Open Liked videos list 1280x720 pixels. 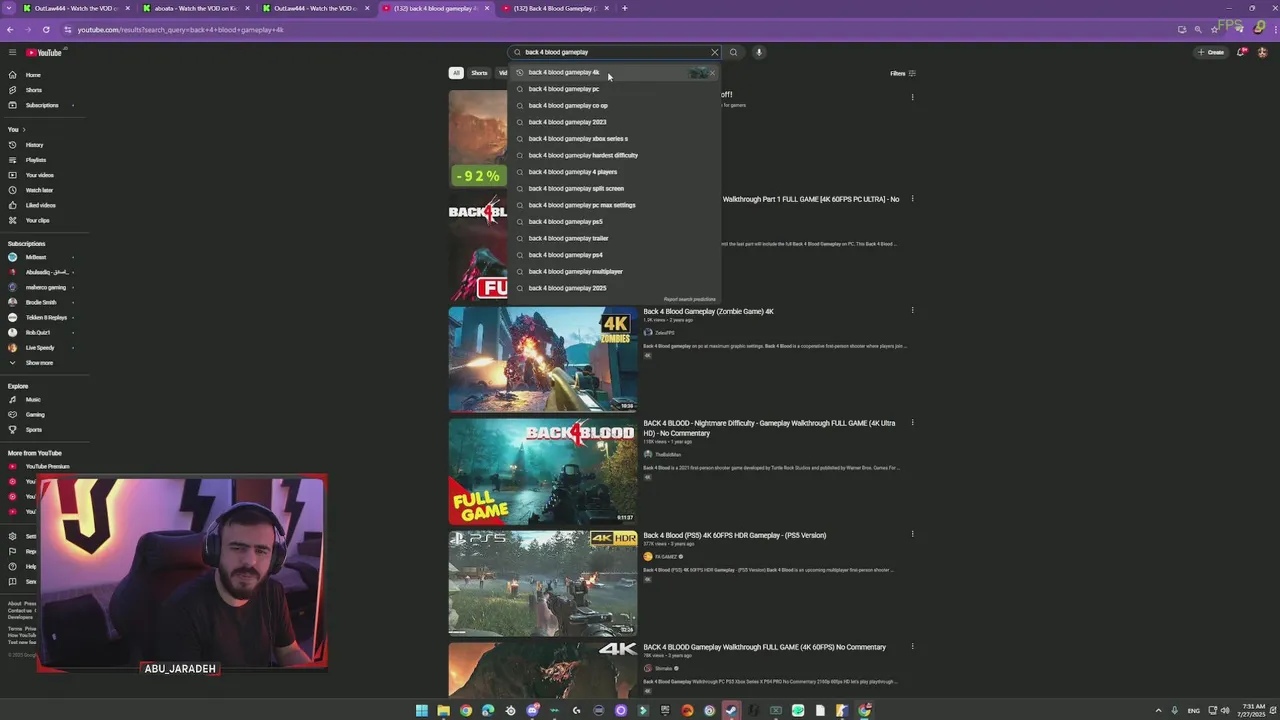click(x=41, y=205)
